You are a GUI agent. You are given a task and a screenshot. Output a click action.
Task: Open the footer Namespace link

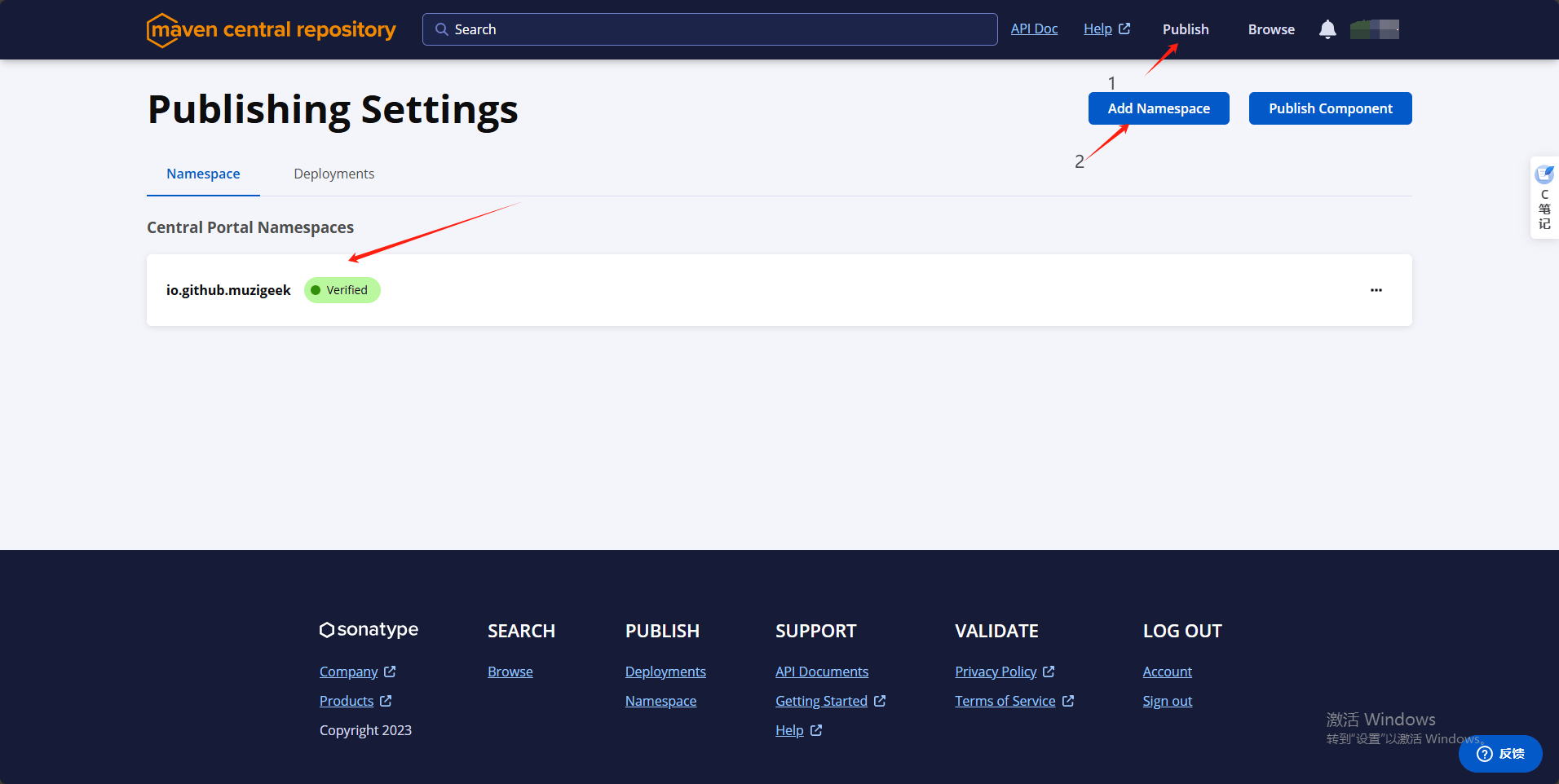point(661,701)
